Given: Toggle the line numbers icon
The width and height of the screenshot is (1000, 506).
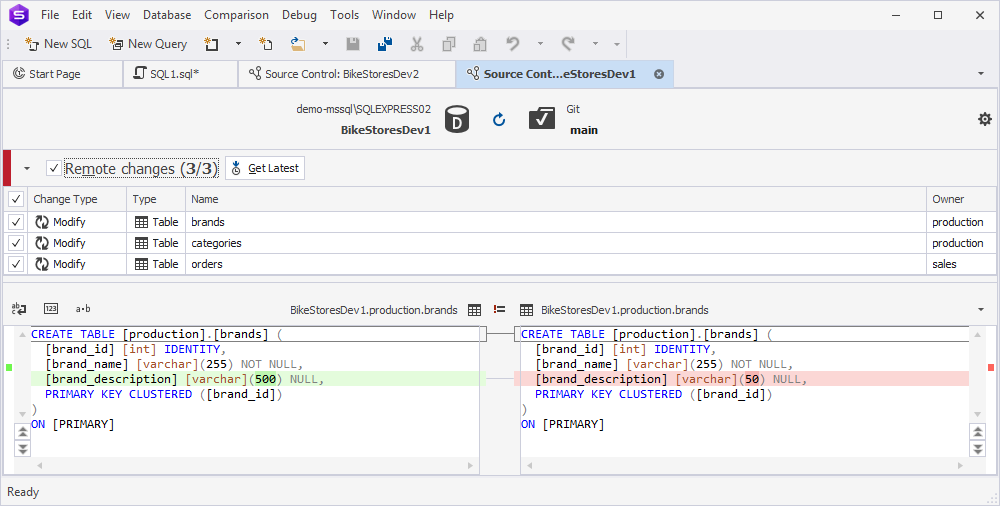Looking at the screenshot, I should pyautogui.click(x=51, y=309).
